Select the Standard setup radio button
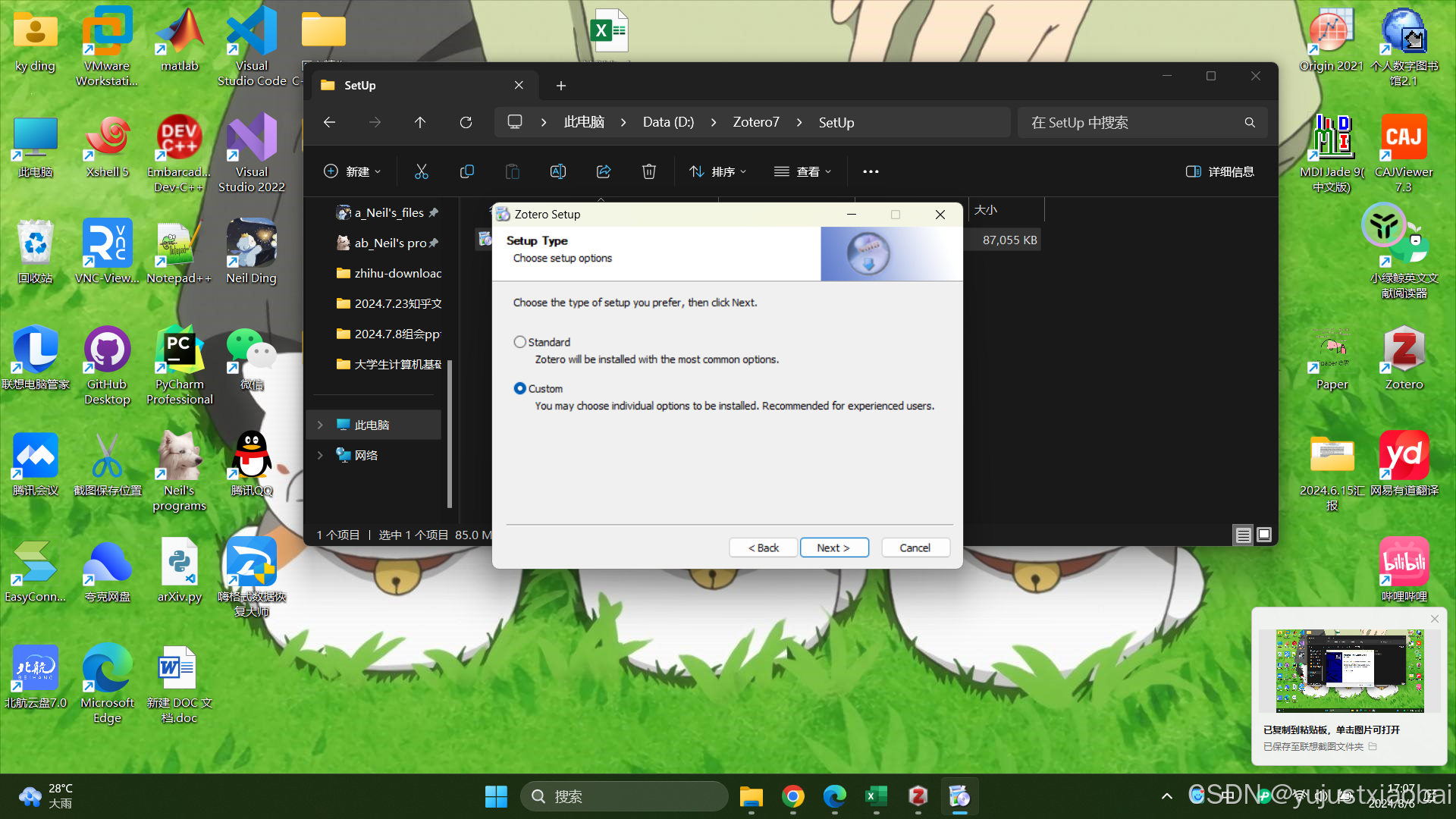 click(520, 342)
